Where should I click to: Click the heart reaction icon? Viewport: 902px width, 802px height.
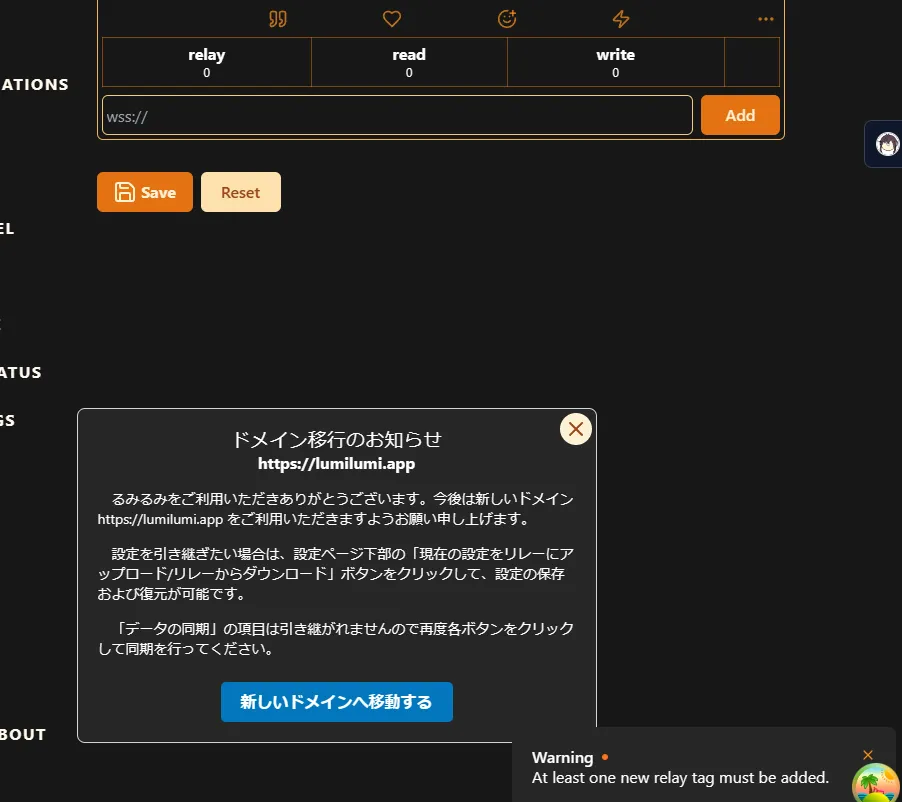(392, 19)
